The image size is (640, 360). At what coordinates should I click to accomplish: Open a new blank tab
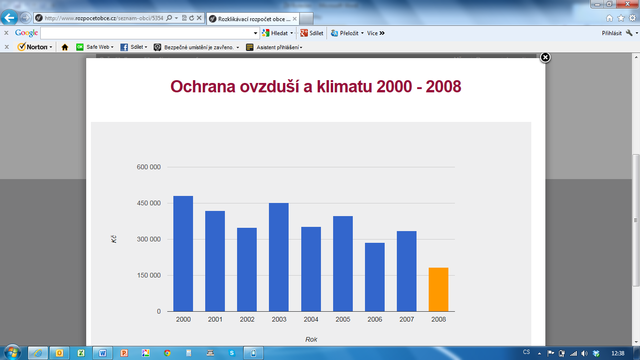[306, 19]
